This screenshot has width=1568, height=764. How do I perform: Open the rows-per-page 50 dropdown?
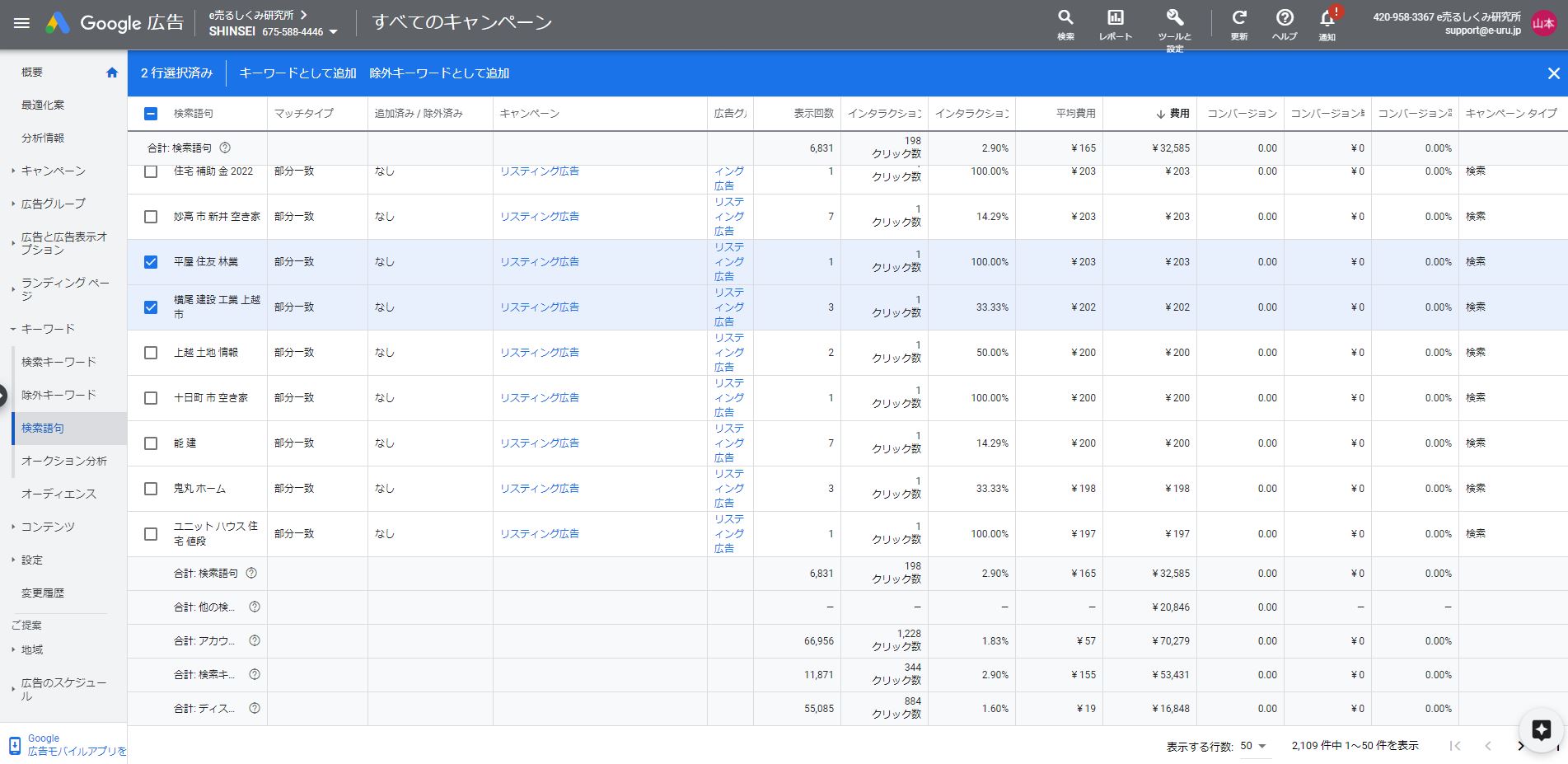click(x=1252, y=746)
